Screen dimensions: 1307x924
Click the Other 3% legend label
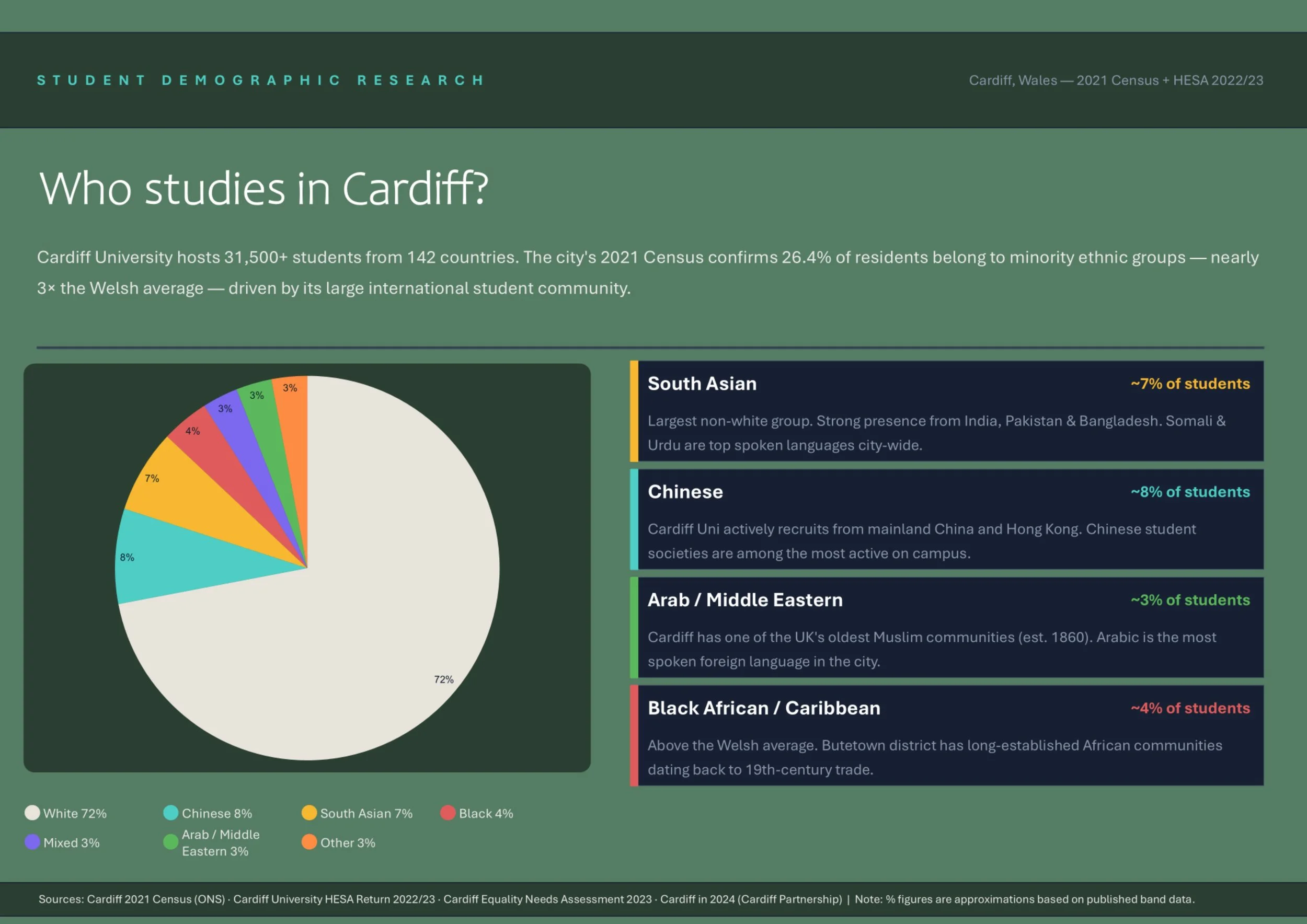[x=348, y=842]
